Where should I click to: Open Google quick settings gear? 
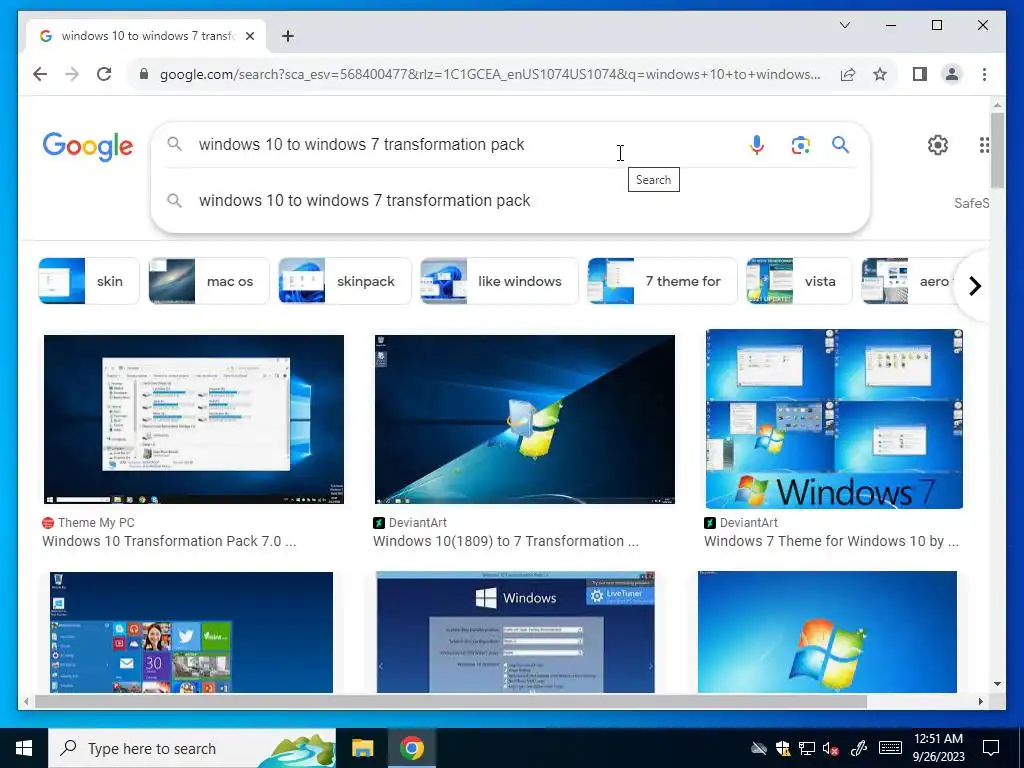click(938, 145)
